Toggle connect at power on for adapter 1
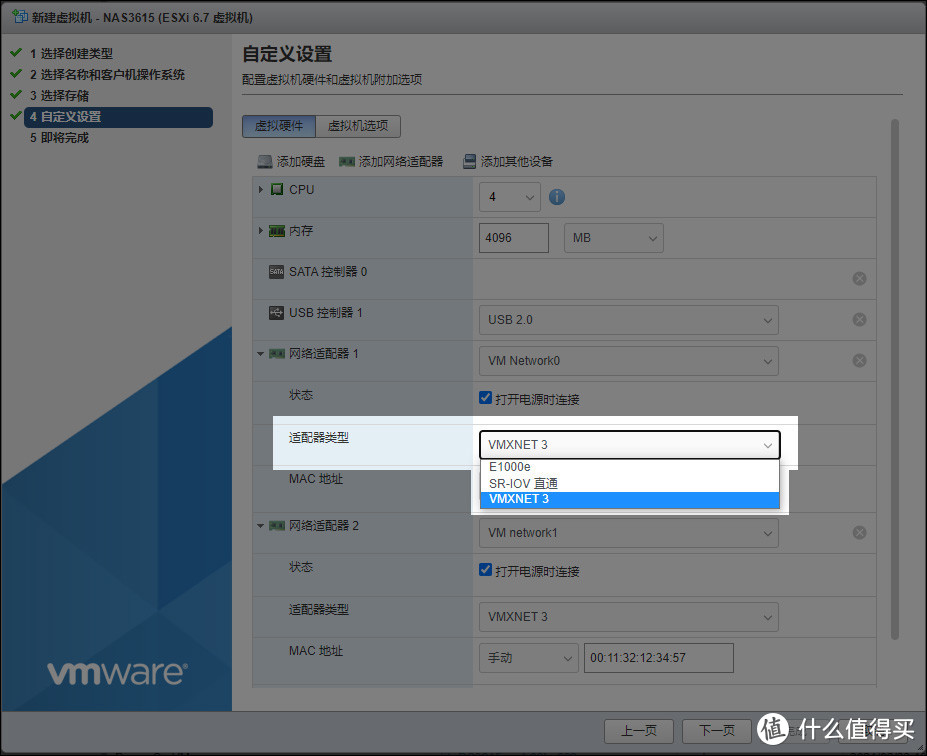The height and width of the screenshot is (756, 927). click(x=486, y=399)
